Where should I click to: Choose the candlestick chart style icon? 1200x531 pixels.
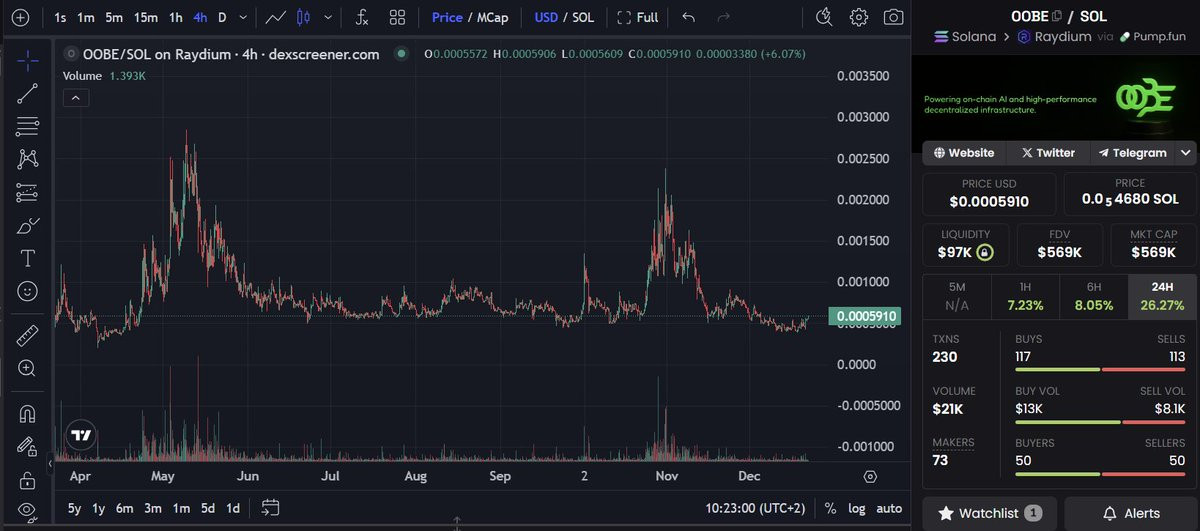click(x=303, y=17)
